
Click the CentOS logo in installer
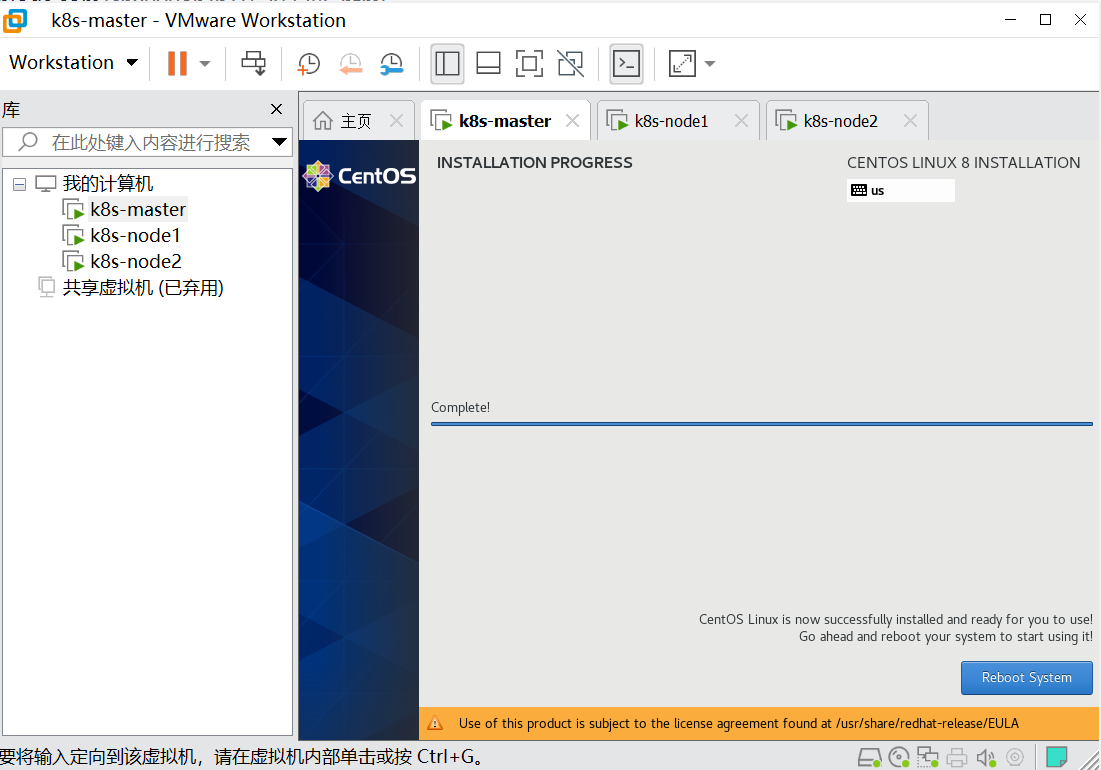click(x=359, y=175)
